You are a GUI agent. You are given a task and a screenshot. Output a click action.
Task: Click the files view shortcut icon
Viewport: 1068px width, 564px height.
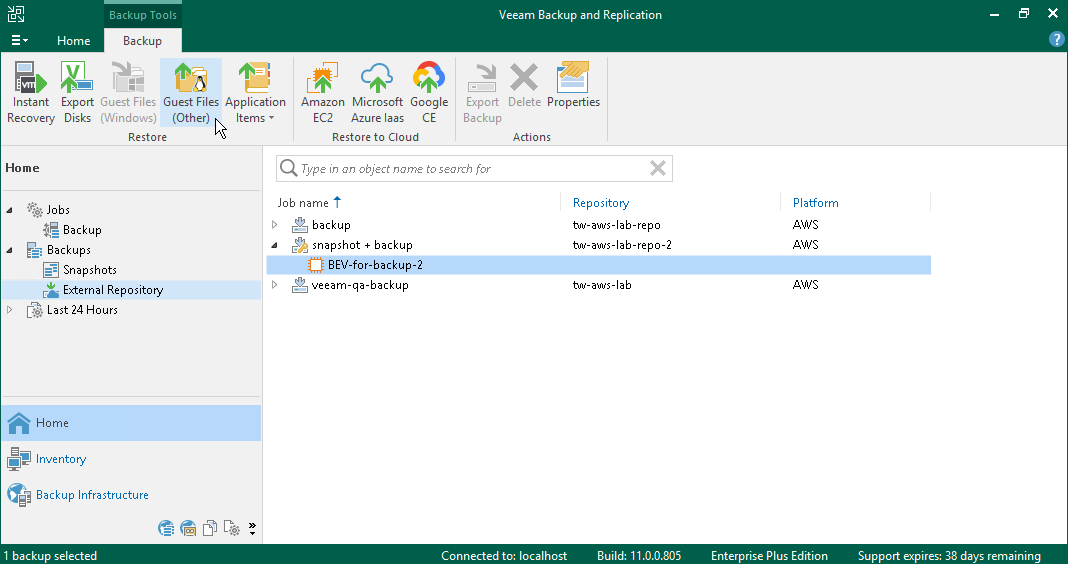[210, 528]
